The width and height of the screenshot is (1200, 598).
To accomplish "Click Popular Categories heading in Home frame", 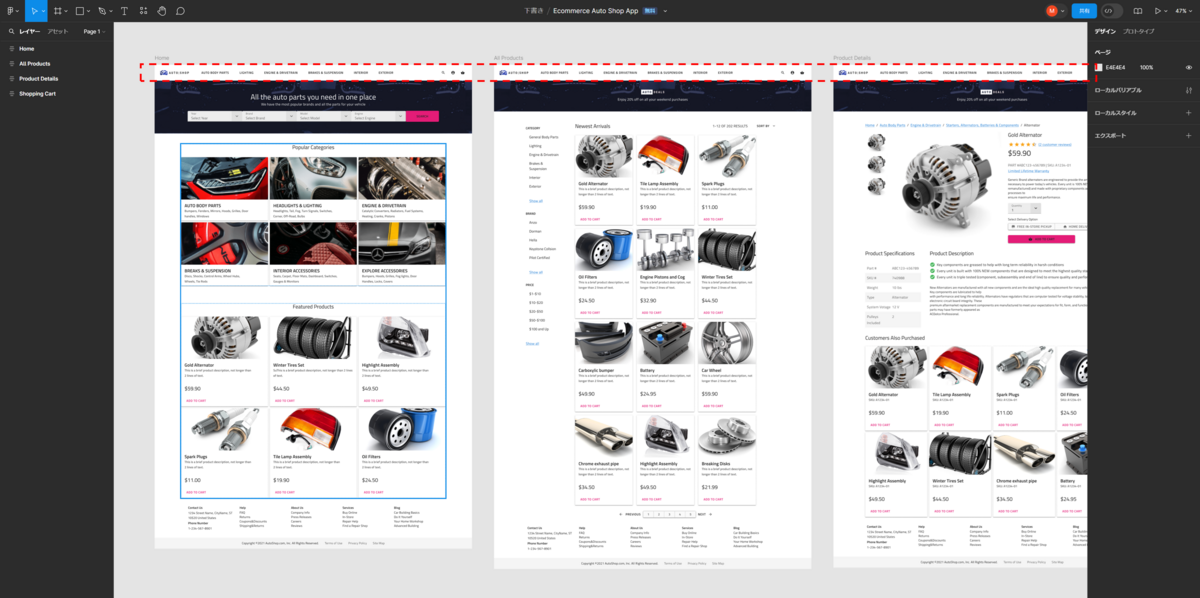I will (x=313, y=148).
